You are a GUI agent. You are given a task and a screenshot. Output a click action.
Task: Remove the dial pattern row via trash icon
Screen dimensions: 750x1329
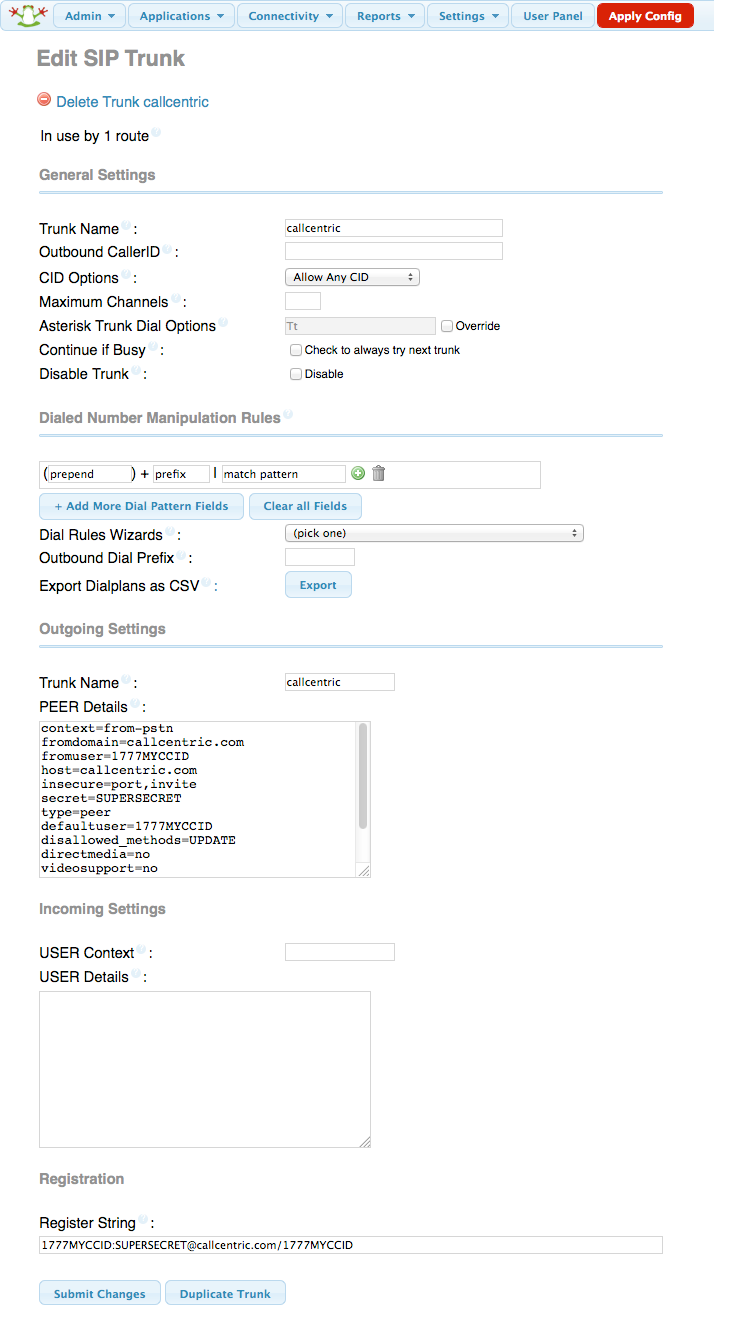[378, 473]
